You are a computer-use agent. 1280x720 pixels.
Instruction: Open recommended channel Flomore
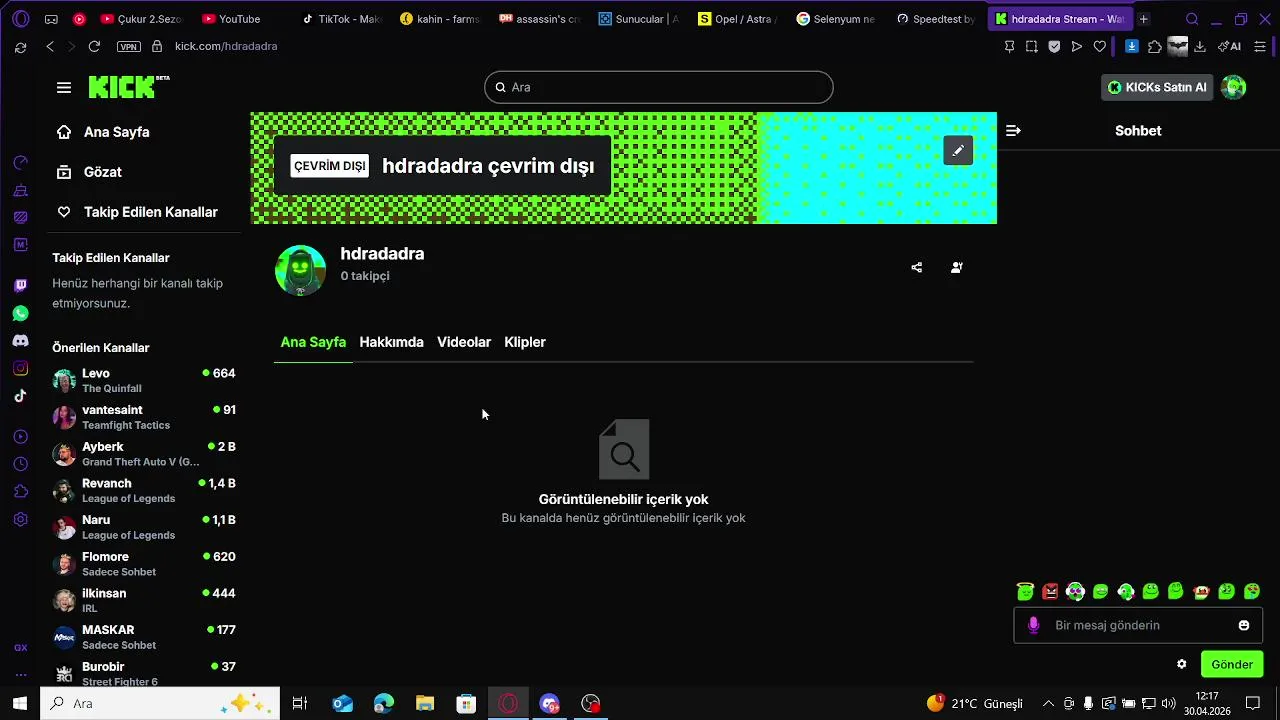tap(144, 564)
